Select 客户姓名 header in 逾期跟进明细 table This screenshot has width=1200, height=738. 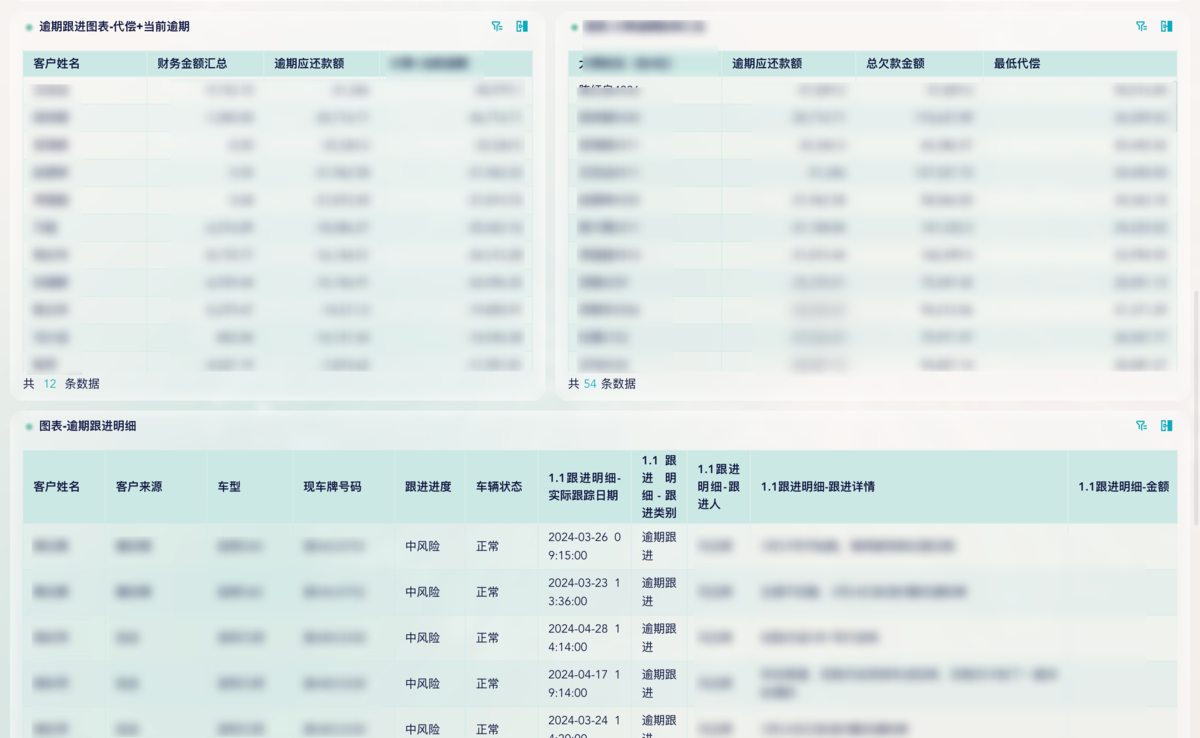pyautogui.click(x=57, y=487)
